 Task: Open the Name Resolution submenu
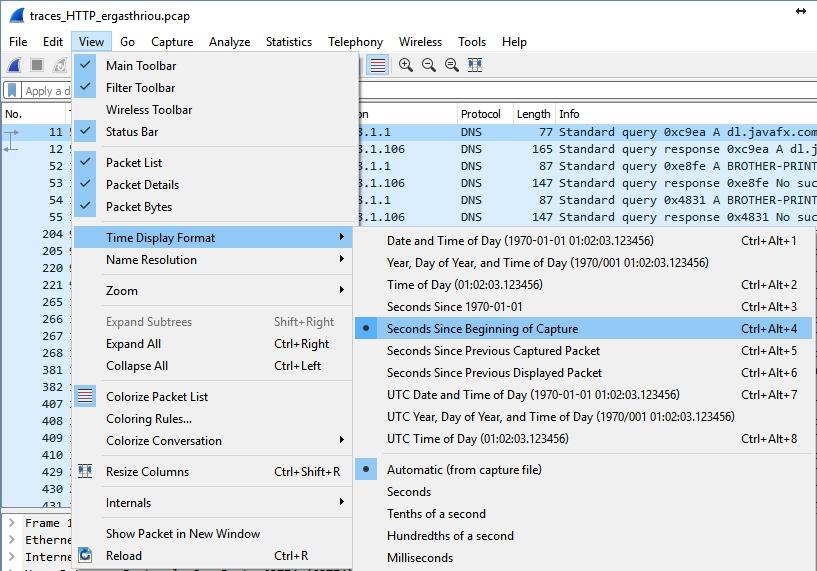(213, 259)
